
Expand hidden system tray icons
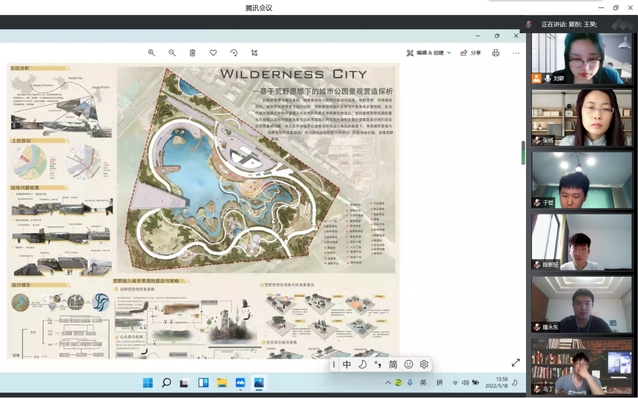[388, 383]
